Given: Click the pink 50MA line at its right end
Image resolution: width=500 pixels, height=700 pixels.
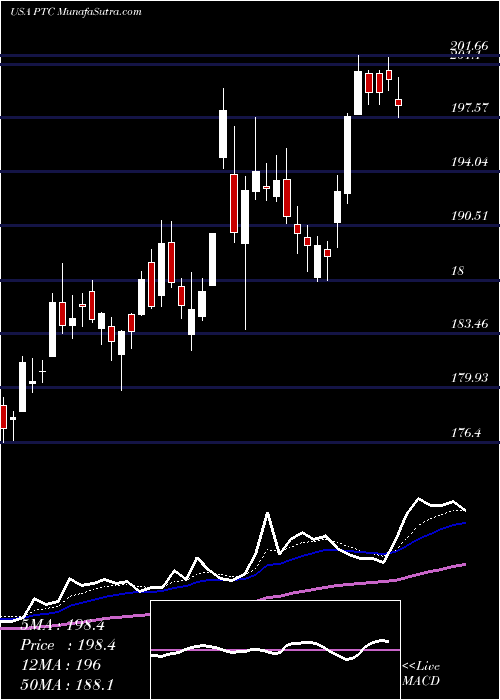Looking at the screenshot, I should click(x=464, y=565).
